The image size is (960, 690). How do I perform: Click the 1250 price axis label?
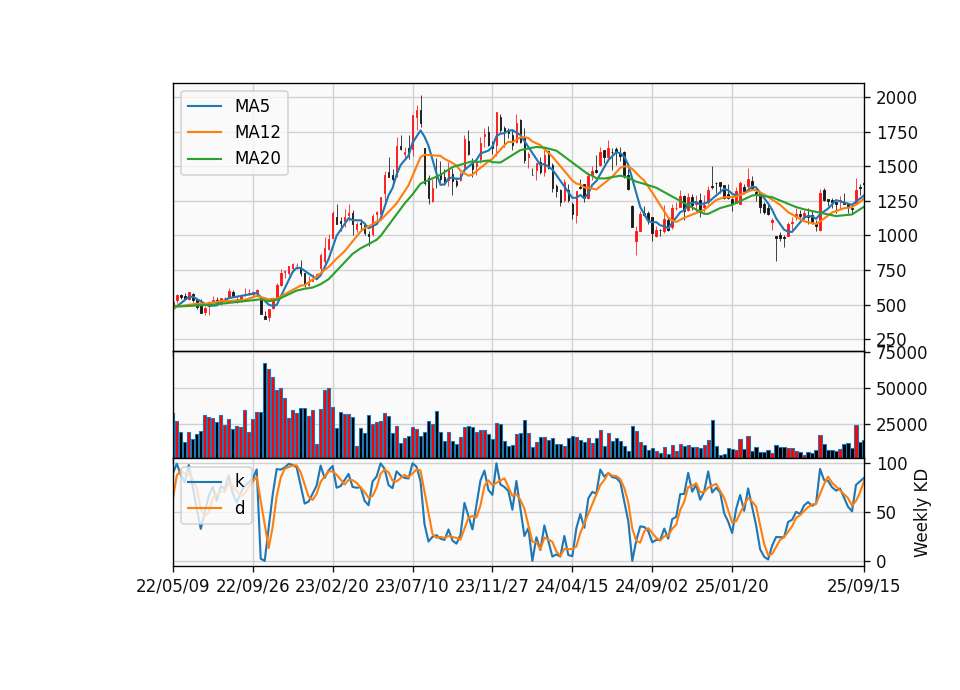point(897,201)
